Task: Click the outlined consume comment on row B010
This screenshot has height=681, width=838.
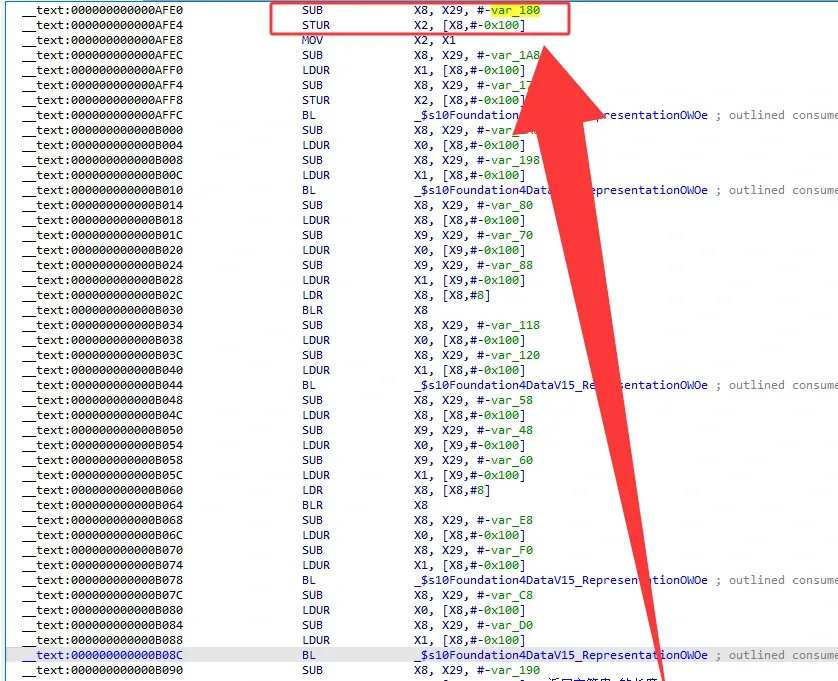Action: pyautogui.click(x=777, y=190)
